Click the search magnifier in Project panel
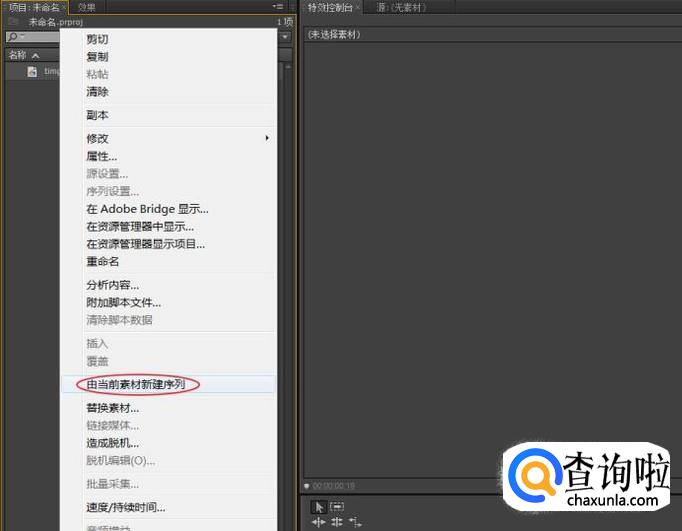Viewport: 682px width, 531px height. tap(13, 37)
